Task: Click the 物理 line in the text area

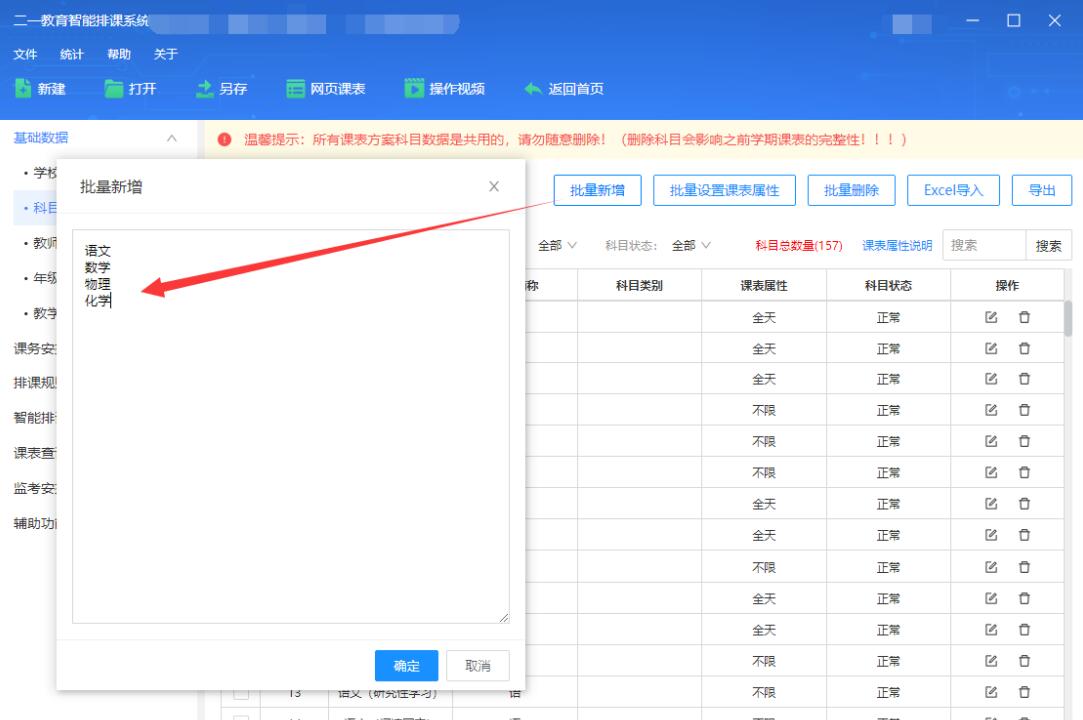Action: pos(97,284)
